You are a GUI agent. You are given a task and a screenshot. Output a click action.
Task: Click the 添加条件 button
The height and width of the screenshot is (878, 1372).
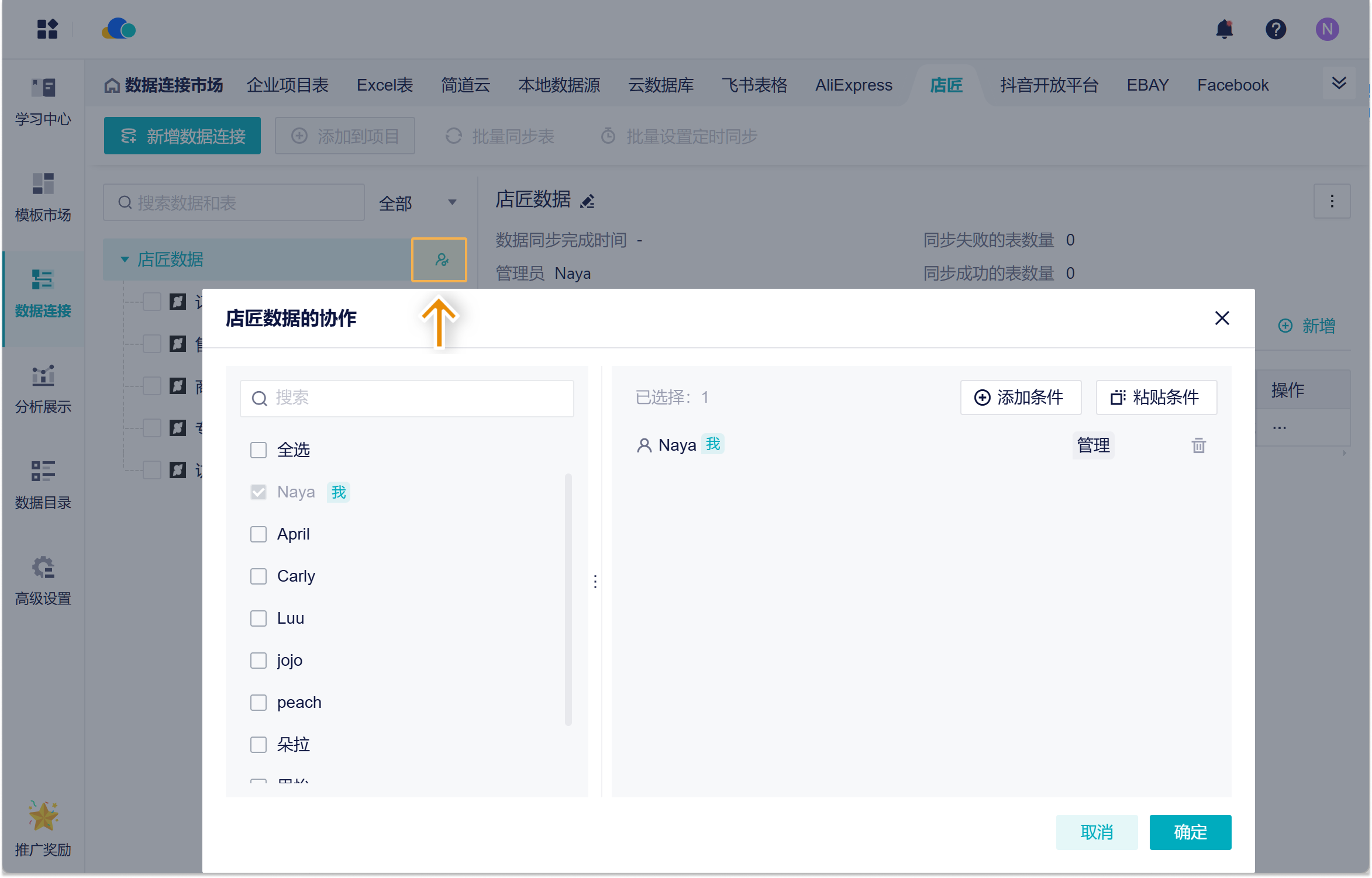(x=1020, y=397)
